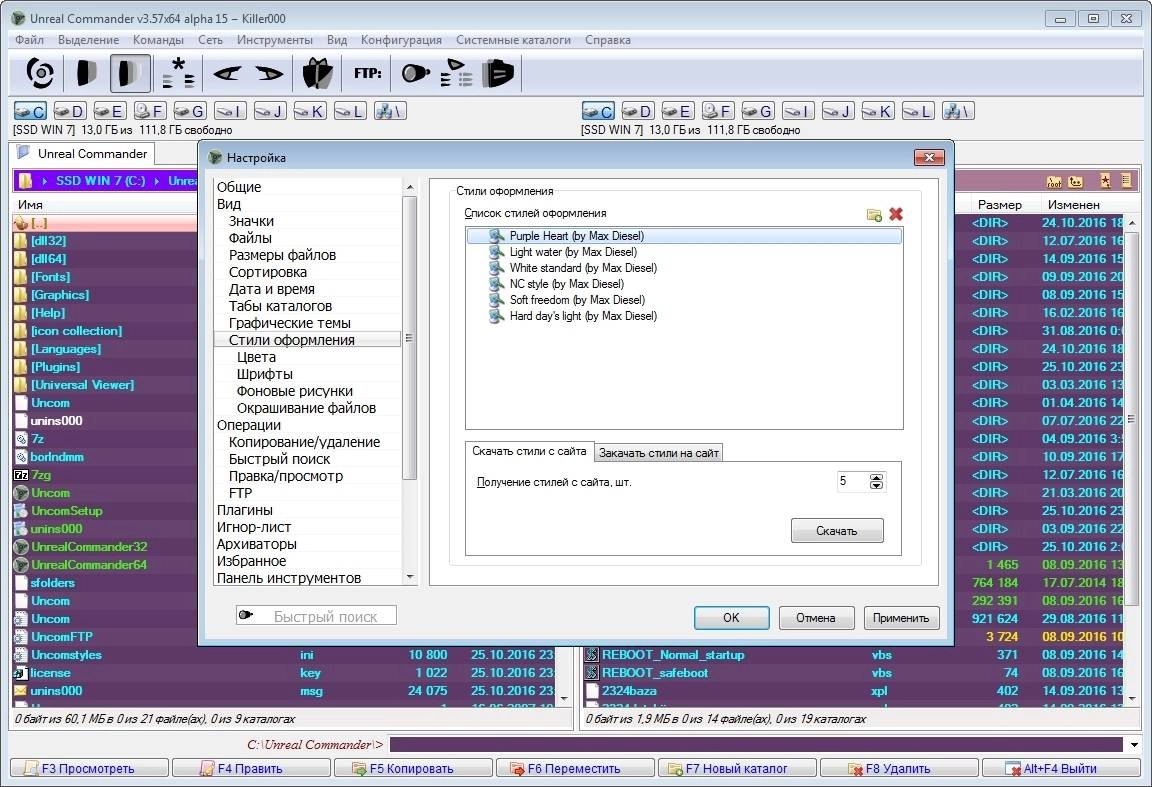Switch left panel to drive G
This screenshot has width=1152, height=787.
(x=189, y=111)
